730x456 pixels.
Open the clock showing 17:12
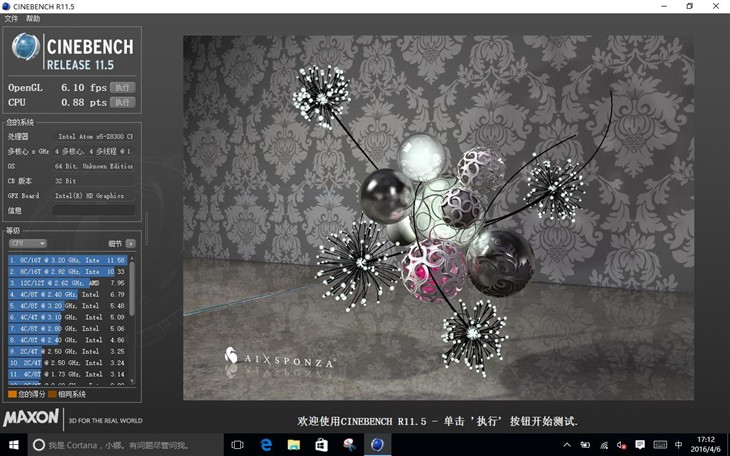coord(706,445)
